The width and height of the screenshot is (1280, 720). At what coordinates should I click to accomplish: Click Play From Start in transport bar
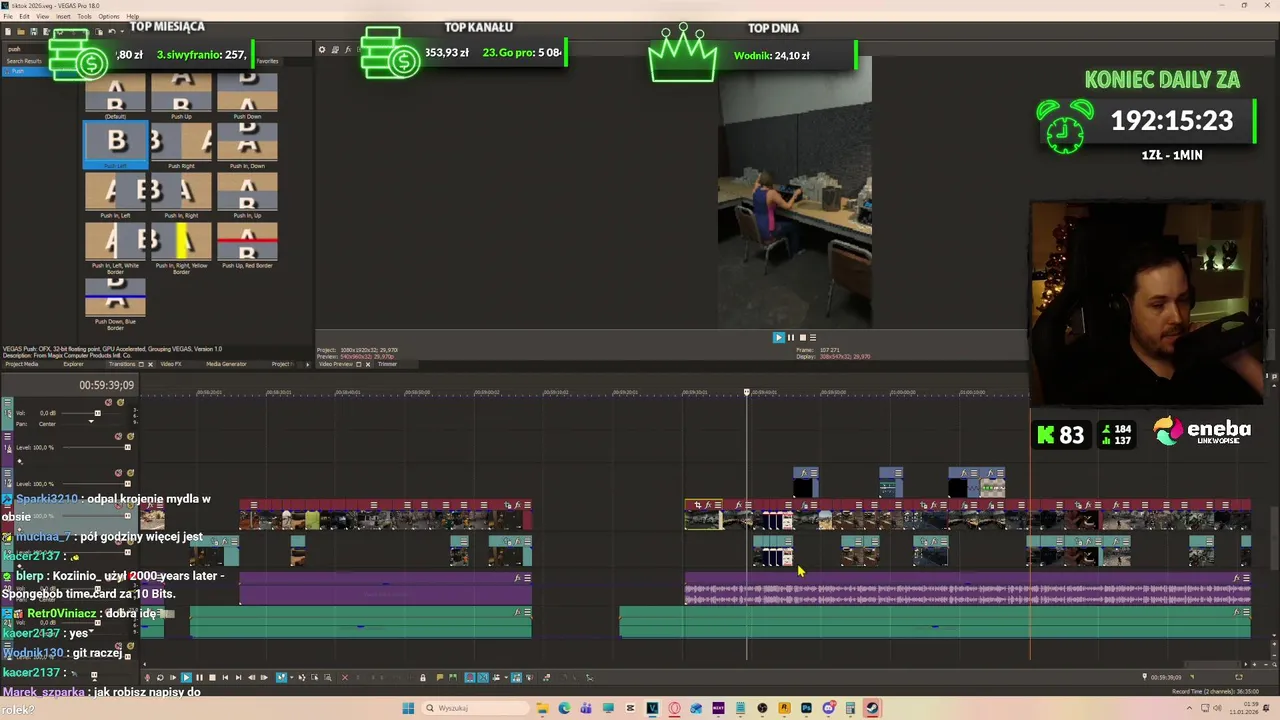(x=173, y=677)
